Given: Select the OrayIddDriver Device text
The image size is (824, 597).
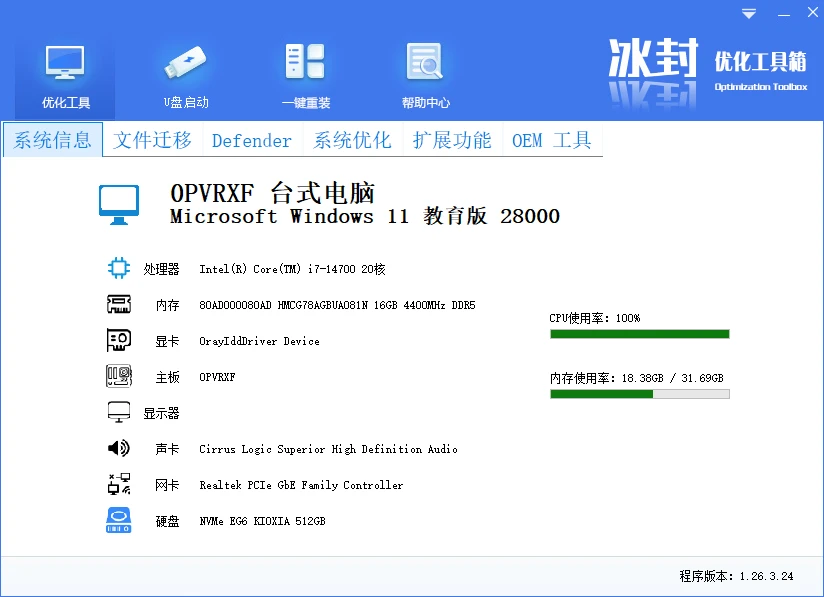Looking at the screenshot, I should [x=259, y=341].
